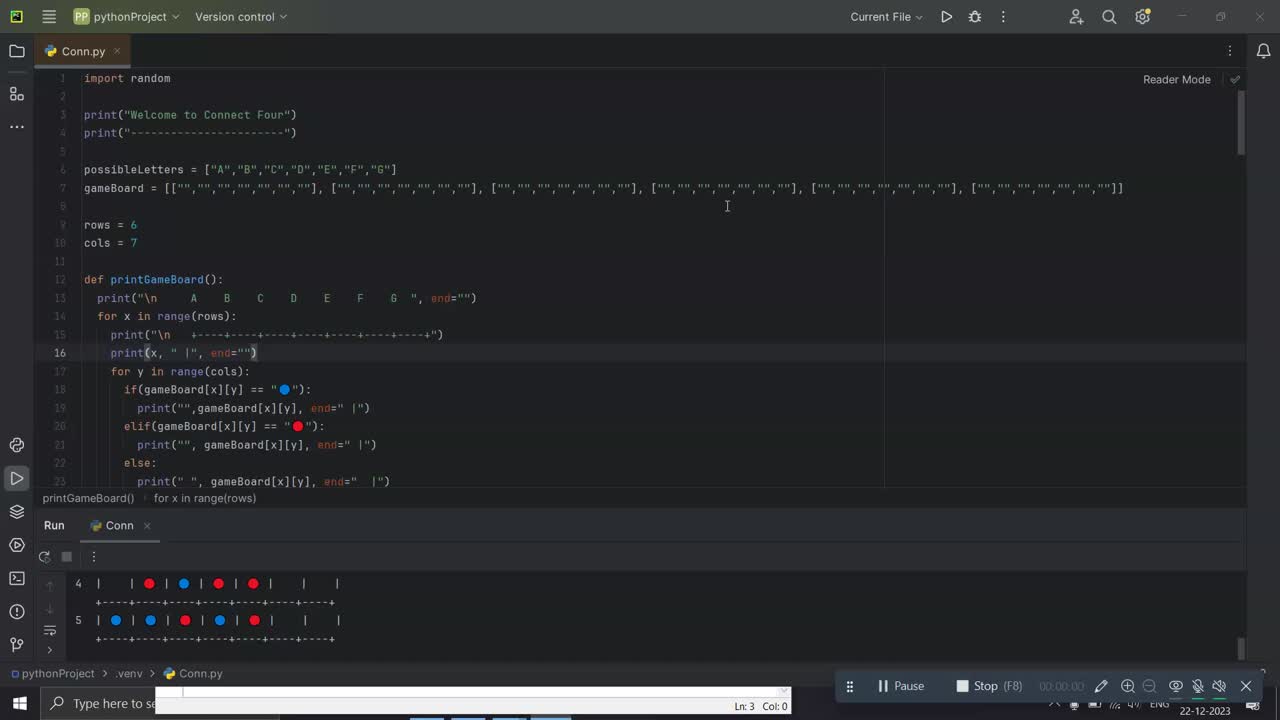
Task: Click 'for x in range(rows)' breadcrumb
Action: tap(205, 498)
